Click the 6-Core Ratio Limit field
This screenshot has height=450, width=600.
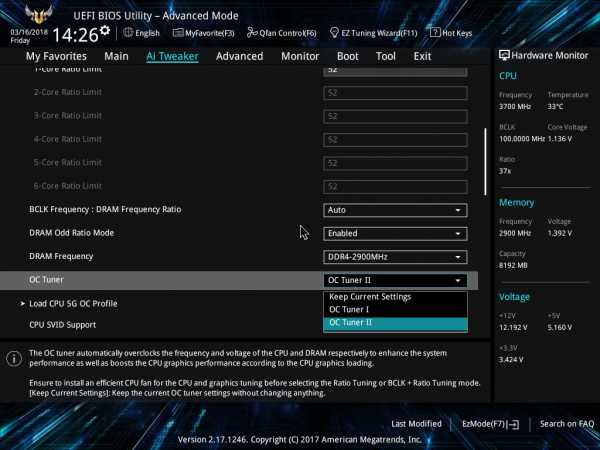tap(395, 187)
